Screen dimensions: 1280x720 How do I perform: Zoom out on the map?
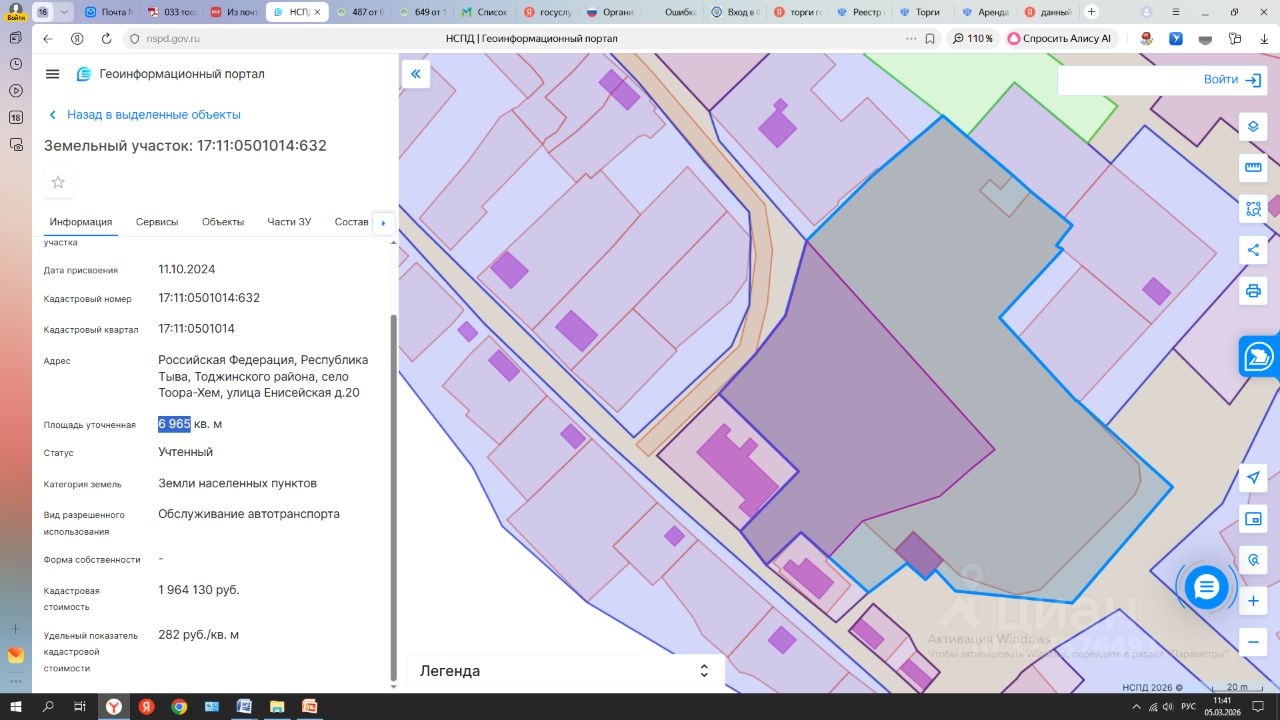click(x=1252, y=641)
